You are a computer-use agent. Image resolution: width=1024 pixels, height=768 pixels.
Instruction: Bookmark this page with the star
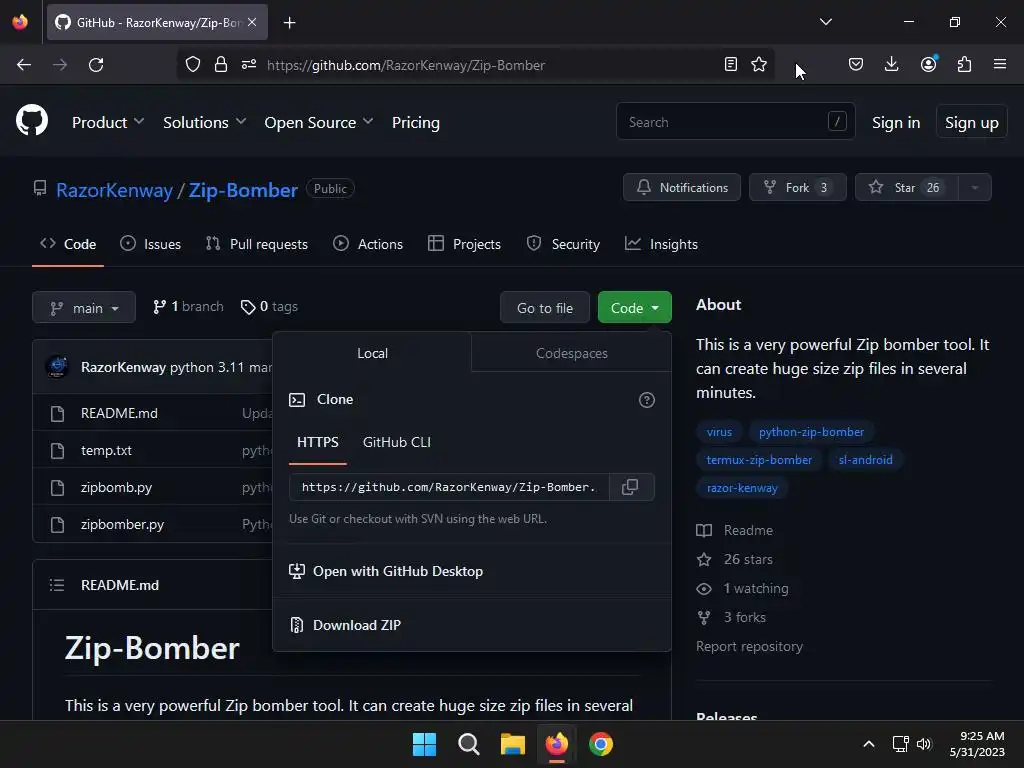click(x=759, y=65)
